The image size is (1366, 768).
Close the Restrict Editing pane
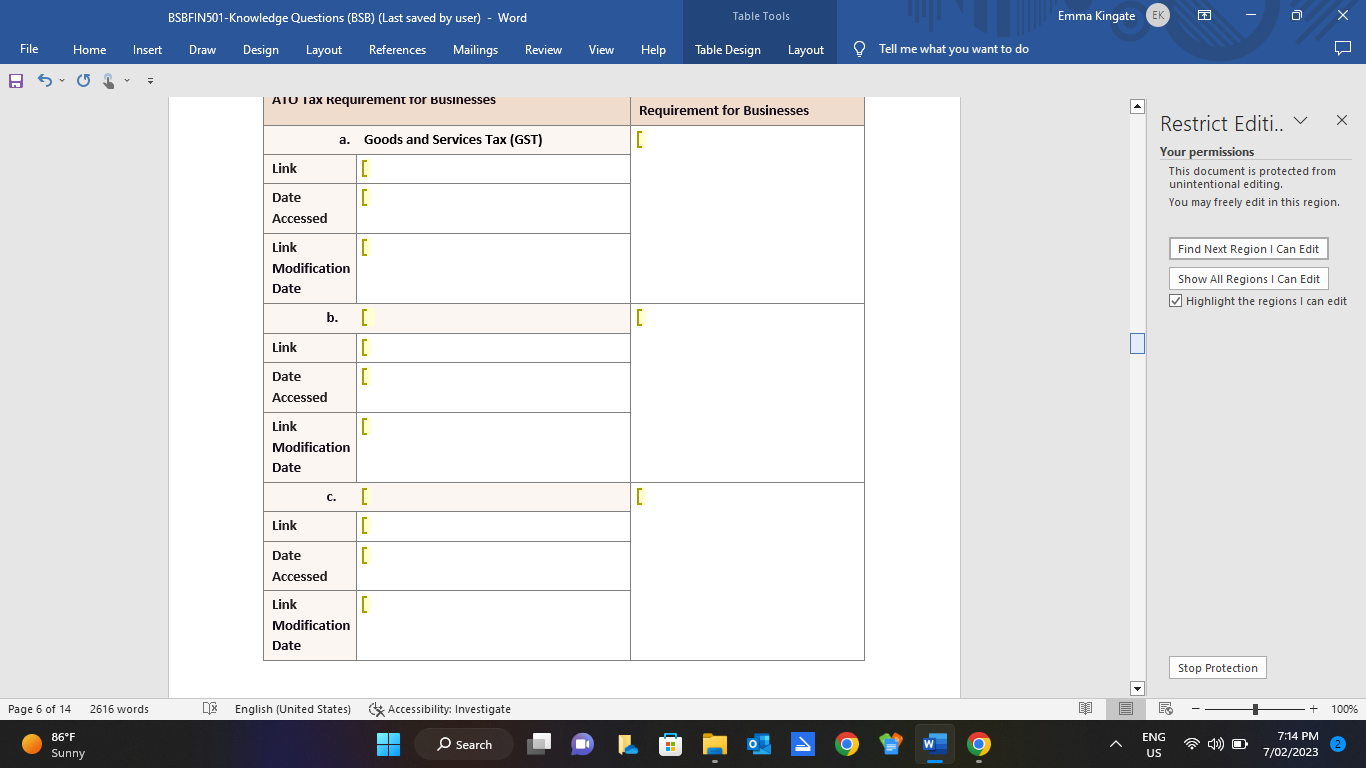point(1341,121)
